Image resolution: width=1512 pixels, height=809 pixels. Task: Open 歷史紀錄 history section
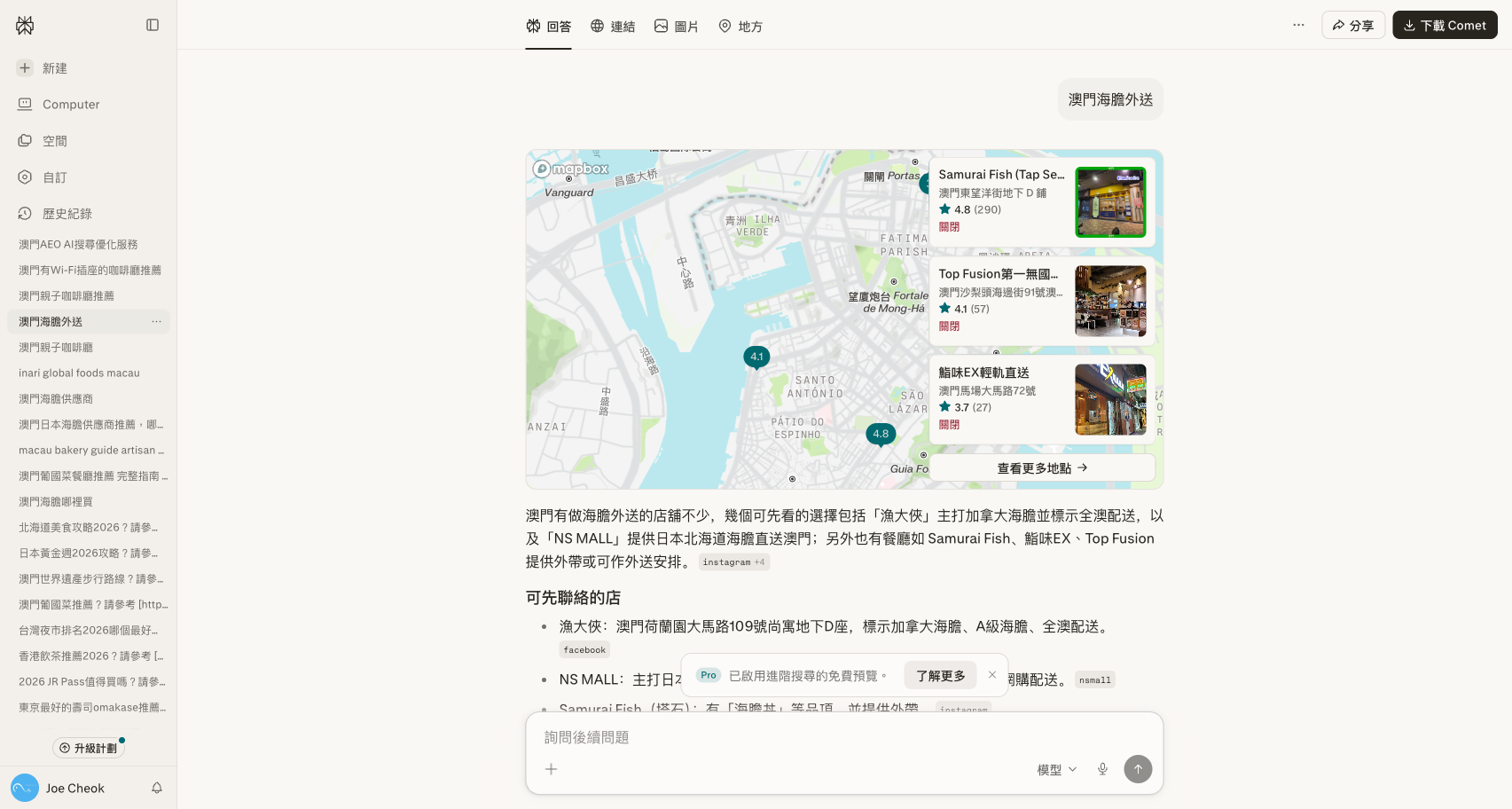(55, 214)
